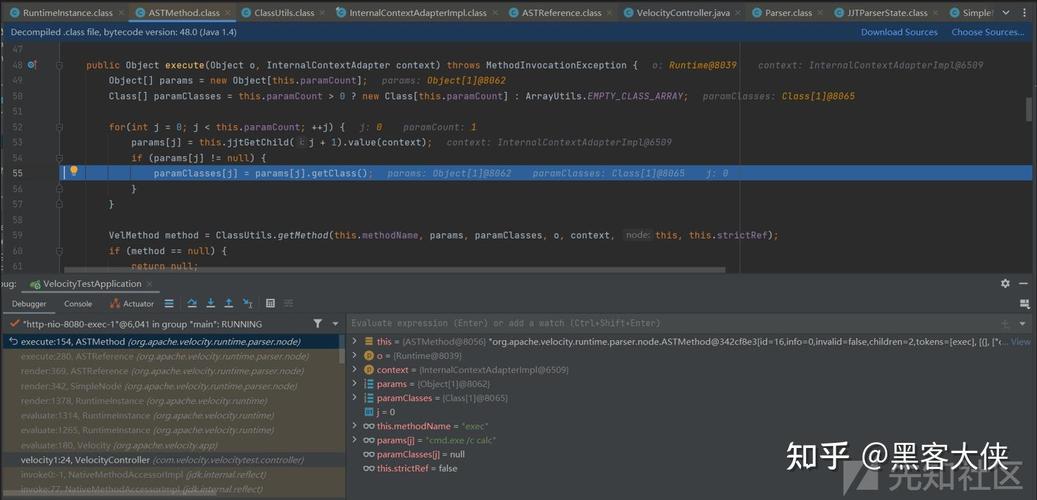
Task: Click the gutter marker icon at line 48
Action: click(x=32, y=65)
